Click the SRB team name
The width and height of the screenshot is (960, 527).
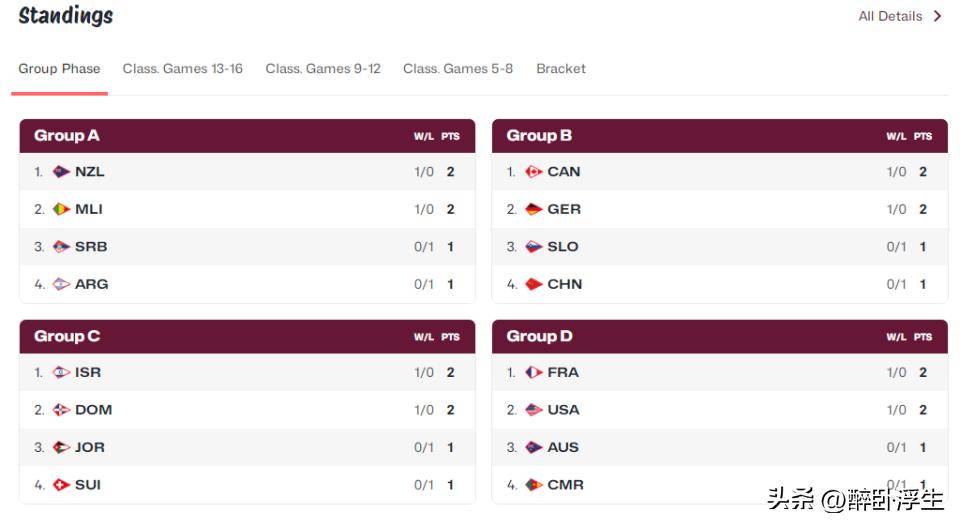coord(91,247)
